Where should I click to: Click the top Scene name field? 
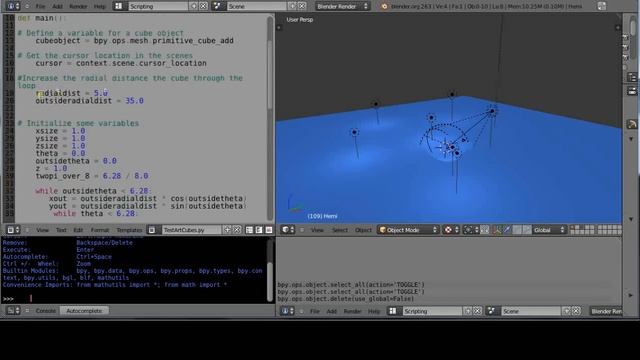(x=257, y=6)
